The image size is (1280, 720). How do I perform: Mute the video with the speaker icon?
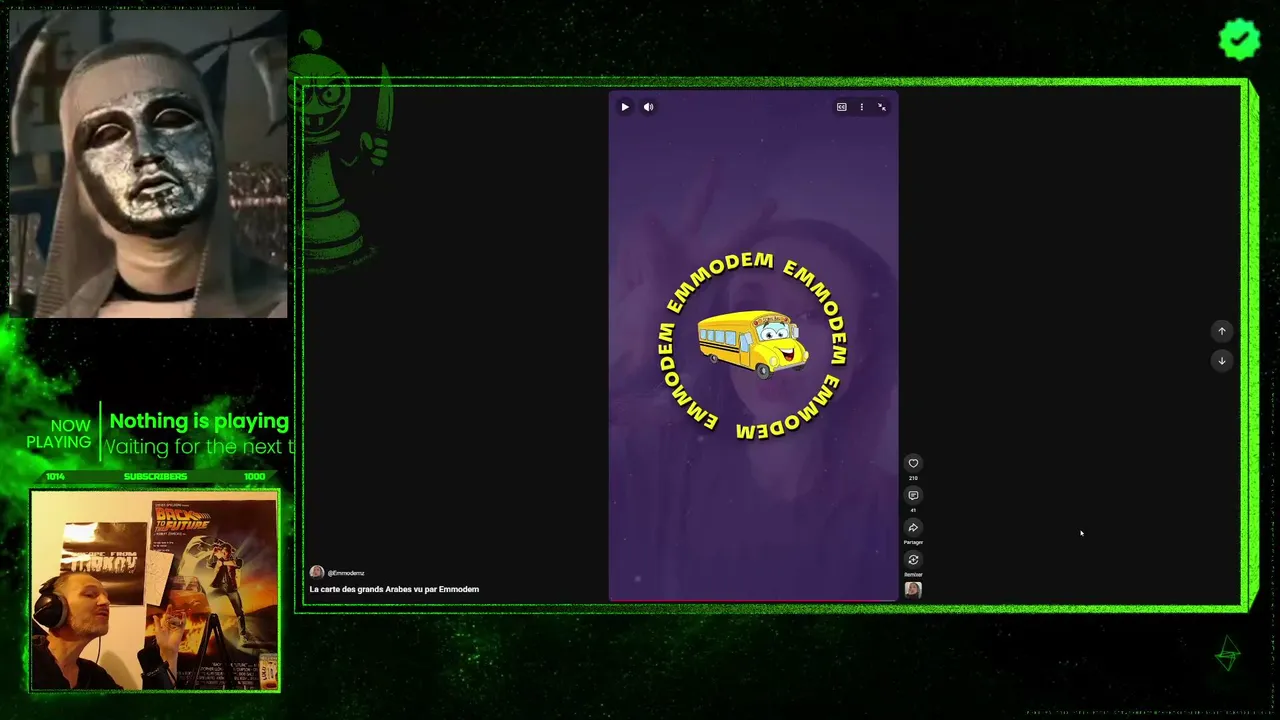648,107
